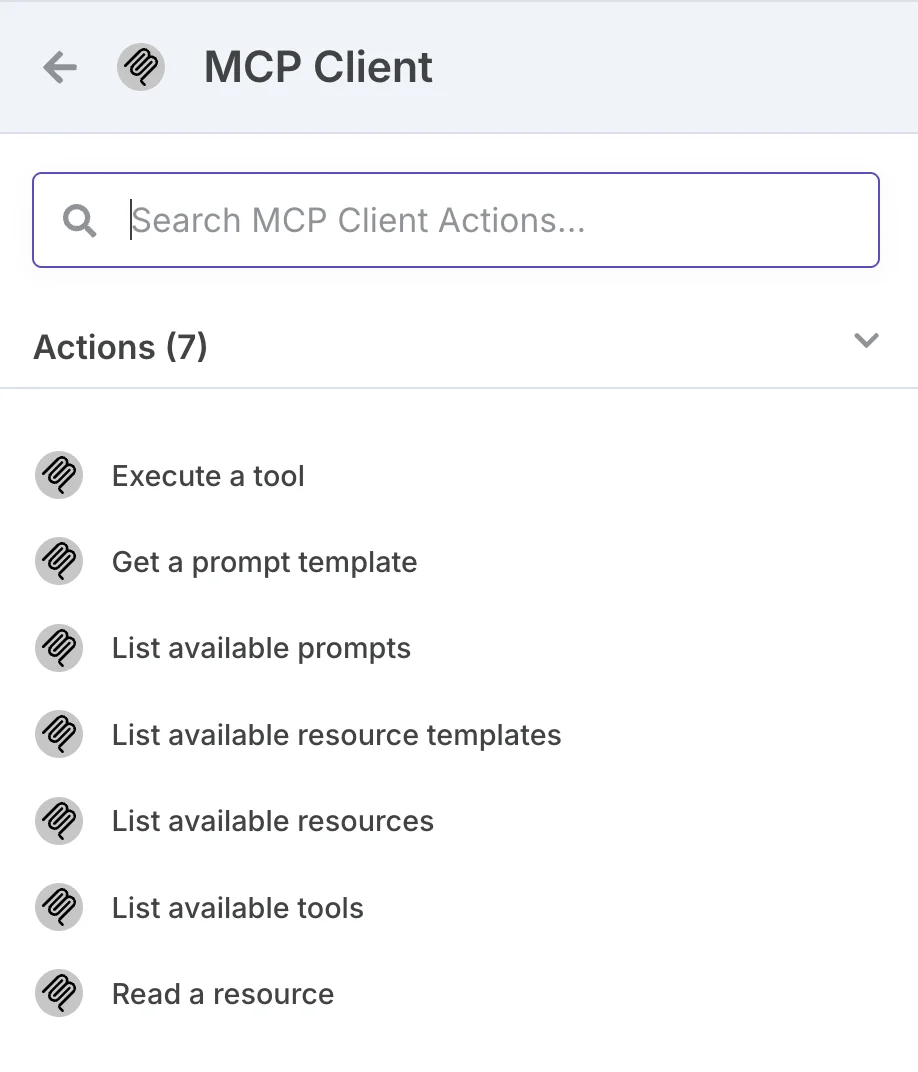This screenshot has height=1072, width=918.
Task: Click the List available resource templates icon
Action: [59, 734]
